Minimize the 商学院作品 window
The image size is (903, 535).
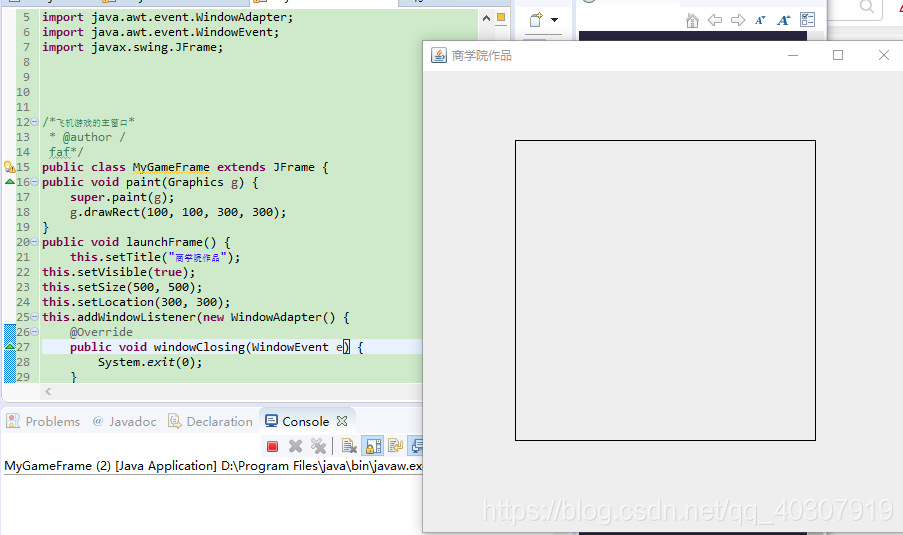click(x=793, y=55)
